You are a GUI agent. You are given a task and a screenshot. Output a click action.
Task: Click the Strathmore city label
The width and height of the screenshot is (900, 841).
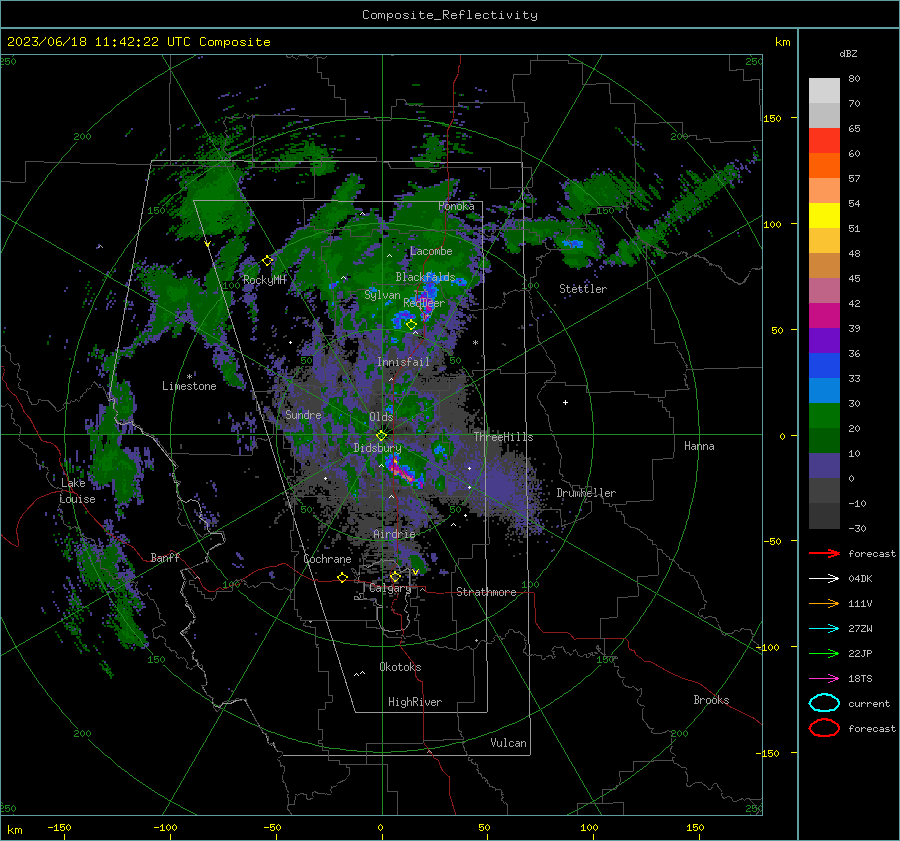pyautogui.click(x=486, y=592)
